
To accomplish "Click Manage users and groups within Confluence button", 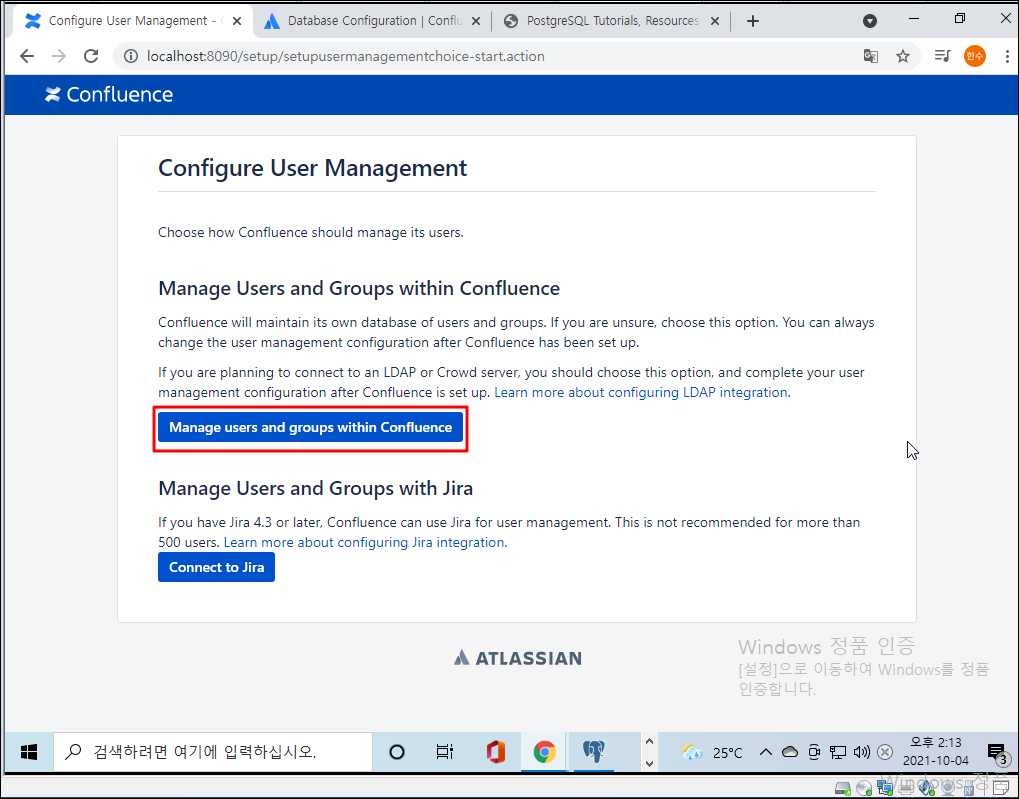I will click(x=310, y=427).
